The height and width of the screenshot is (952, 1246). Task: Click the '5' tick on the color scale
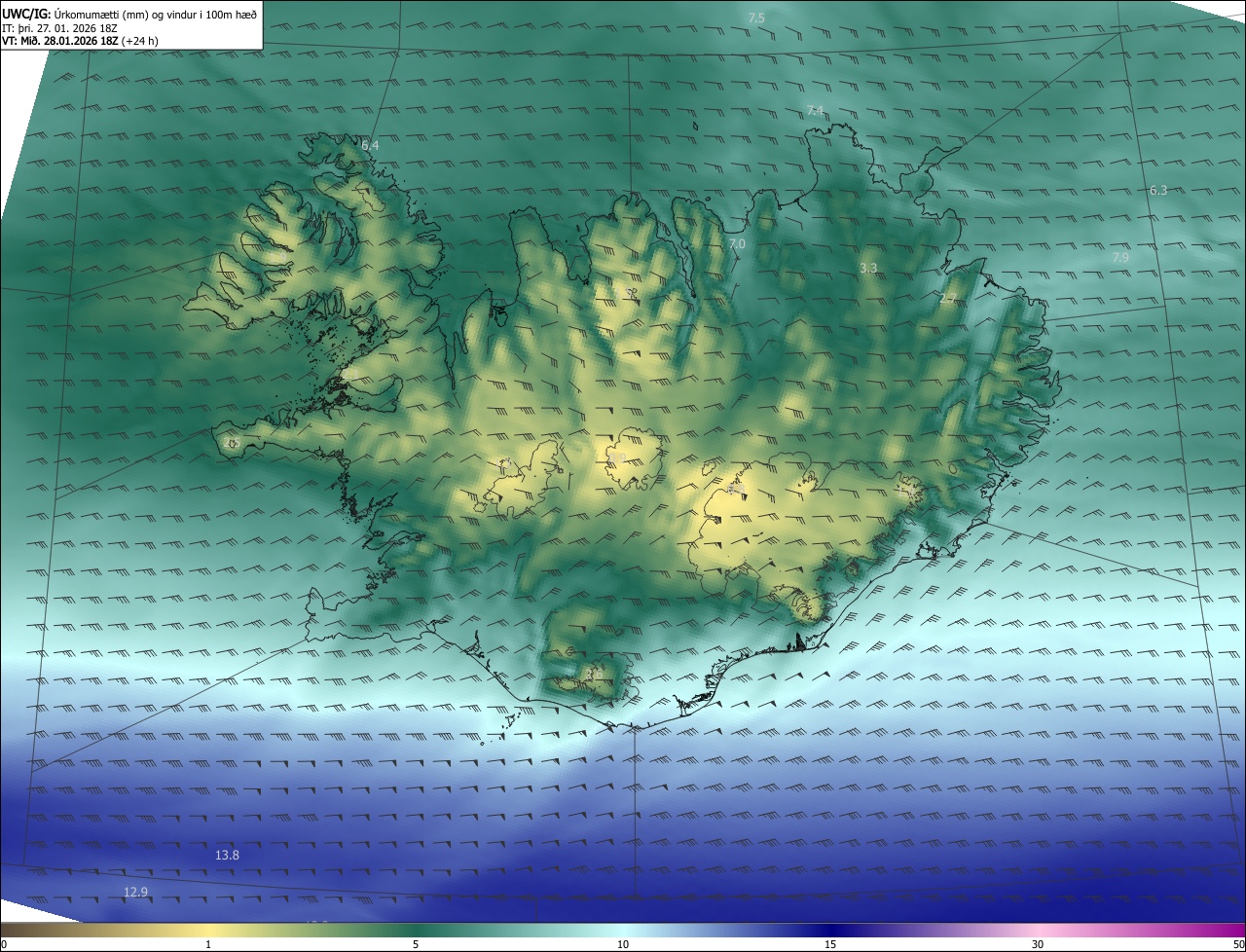tap(416, 944)
